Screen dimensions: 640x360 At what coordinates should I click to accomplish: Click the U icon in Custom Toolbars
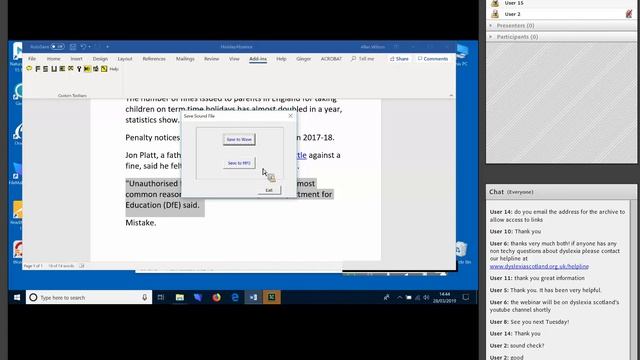pos(54,69)
